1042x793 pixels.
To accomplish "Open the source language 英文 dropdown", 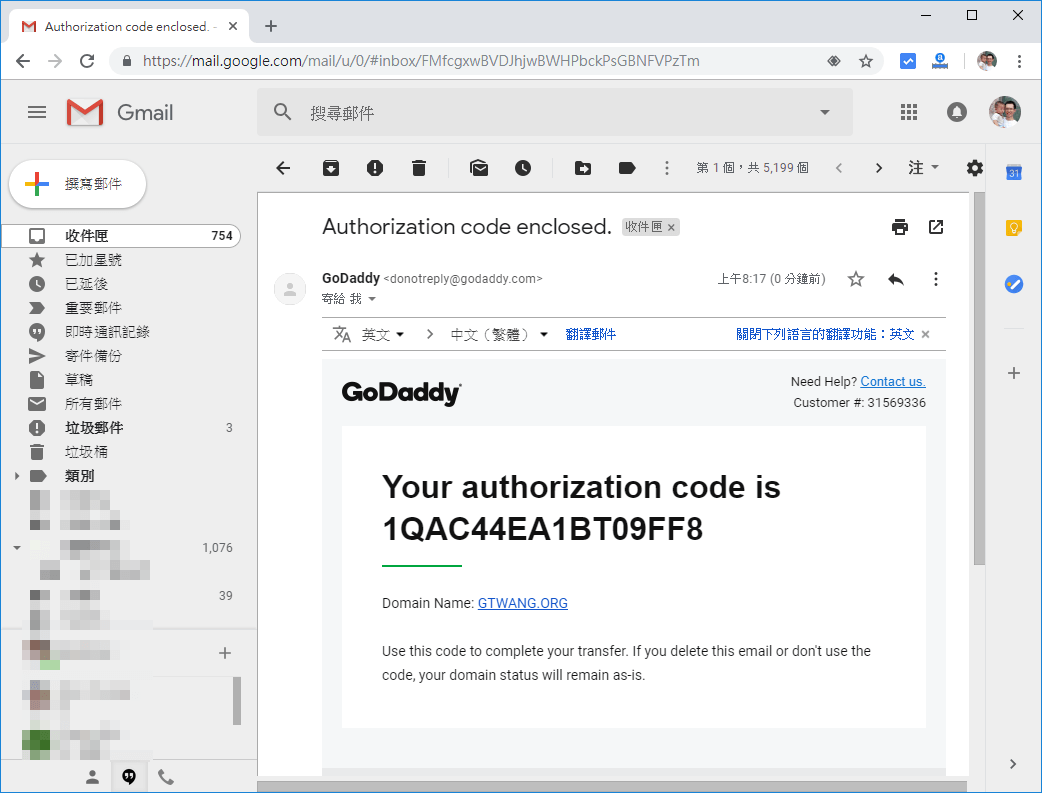I will [383, 334].
